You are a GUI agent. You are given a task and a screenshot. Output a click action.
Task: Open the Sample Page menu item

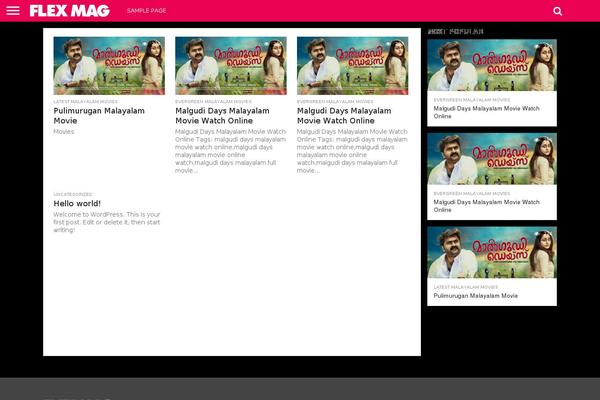[147, 11]
